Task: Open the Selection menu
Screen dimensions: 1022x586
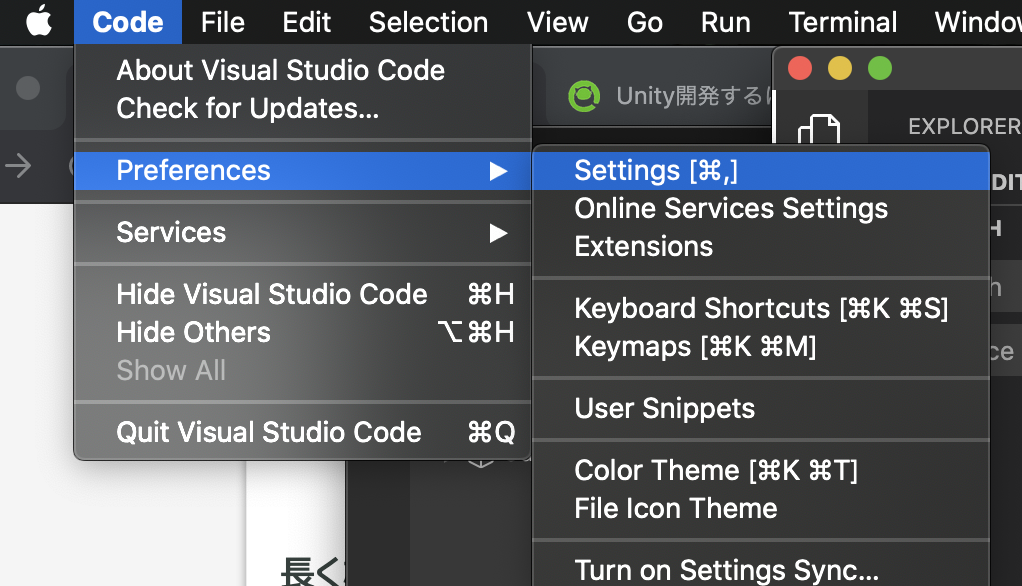Action: pyautogui.click(x=428, y=22)
